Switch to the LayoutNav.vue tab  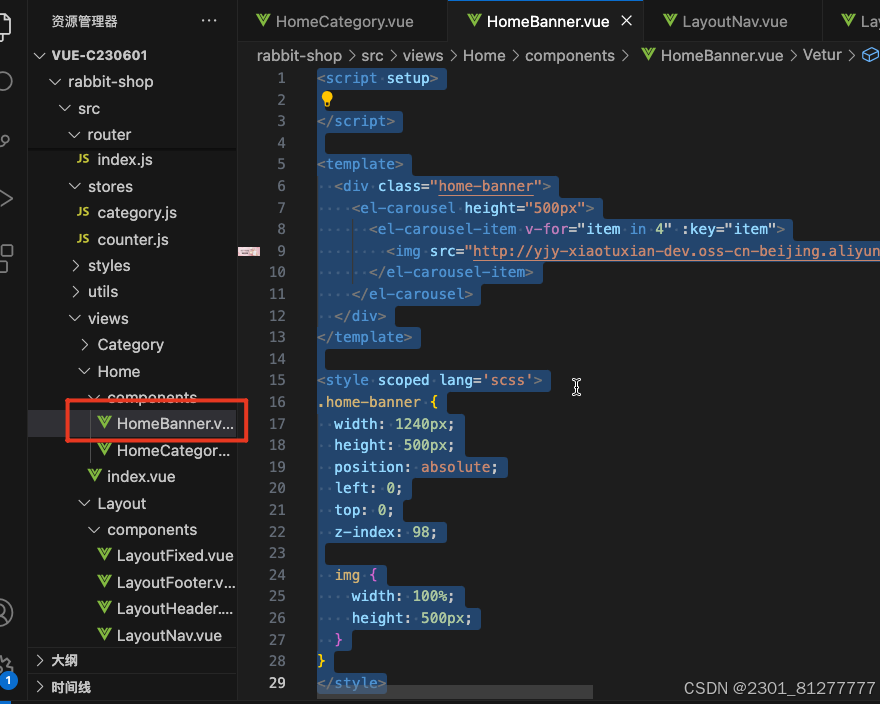point(733,21)
